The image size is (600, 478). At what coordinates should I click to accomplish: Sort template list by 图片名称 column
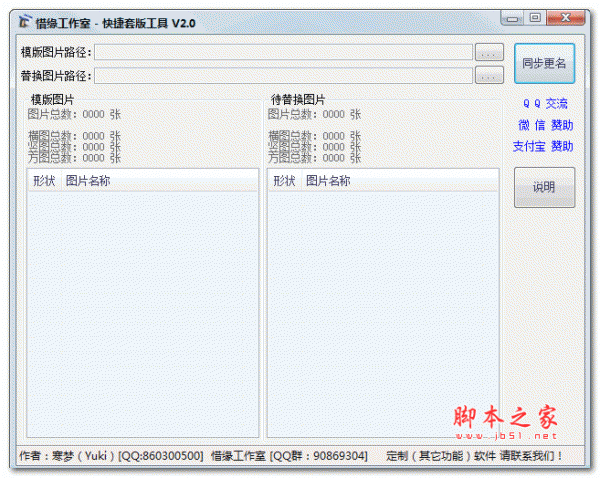[159, 181]
